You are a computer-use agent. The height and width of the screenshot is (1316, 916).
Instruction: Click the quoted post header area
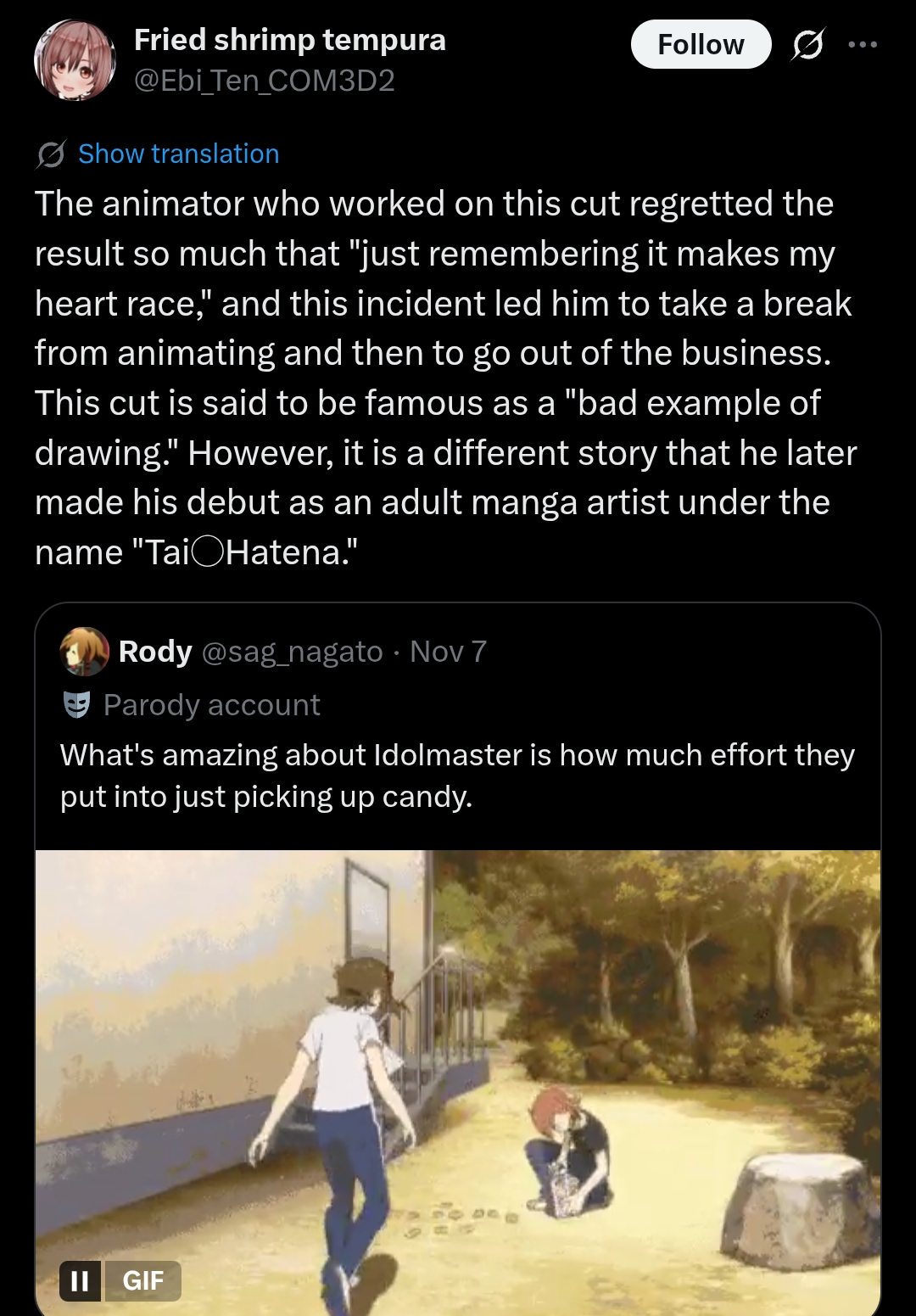pyautogui.click(x=679, y=652)
